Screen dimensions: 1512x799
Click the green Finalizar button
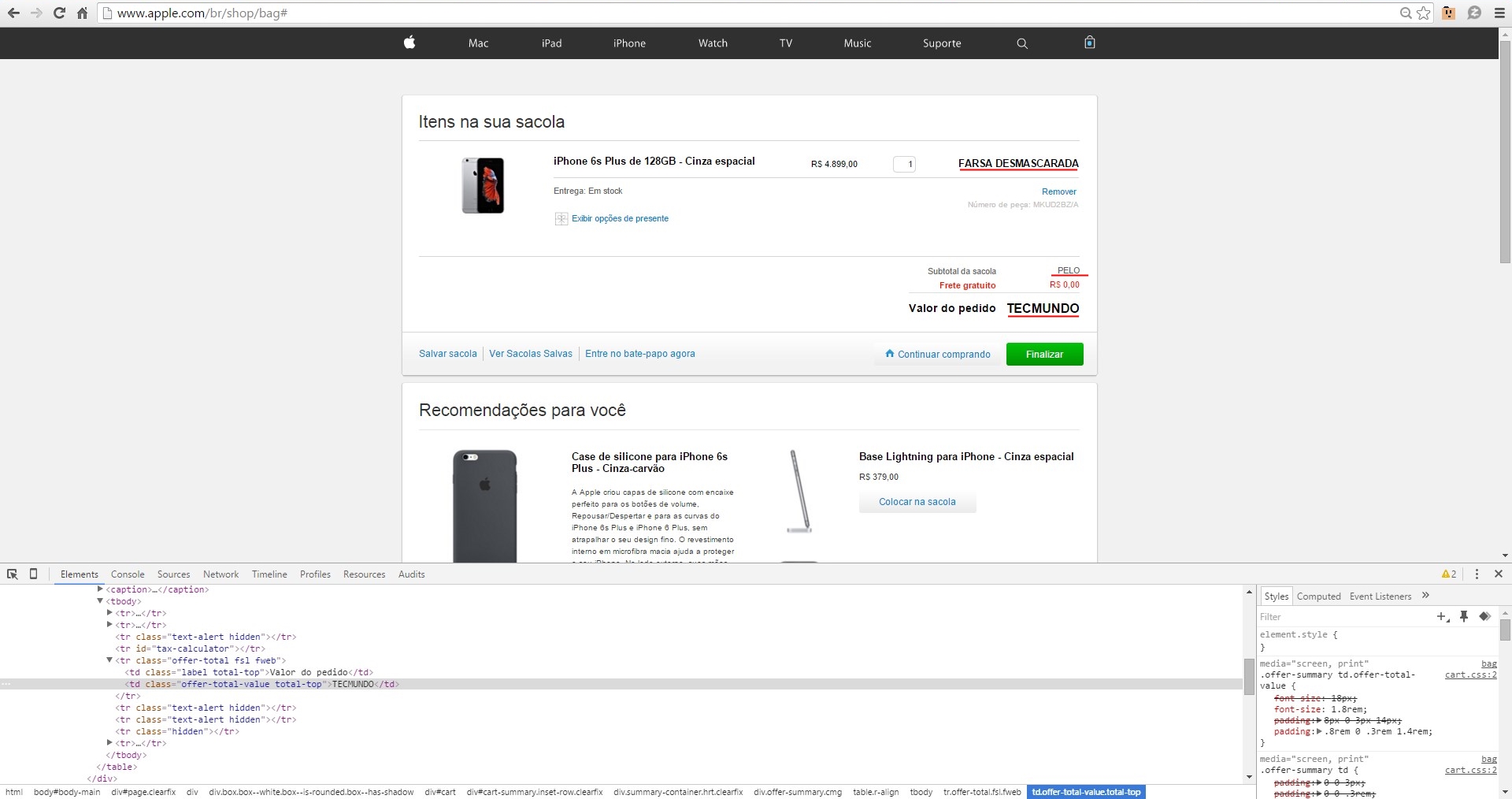pos(1044,354)
